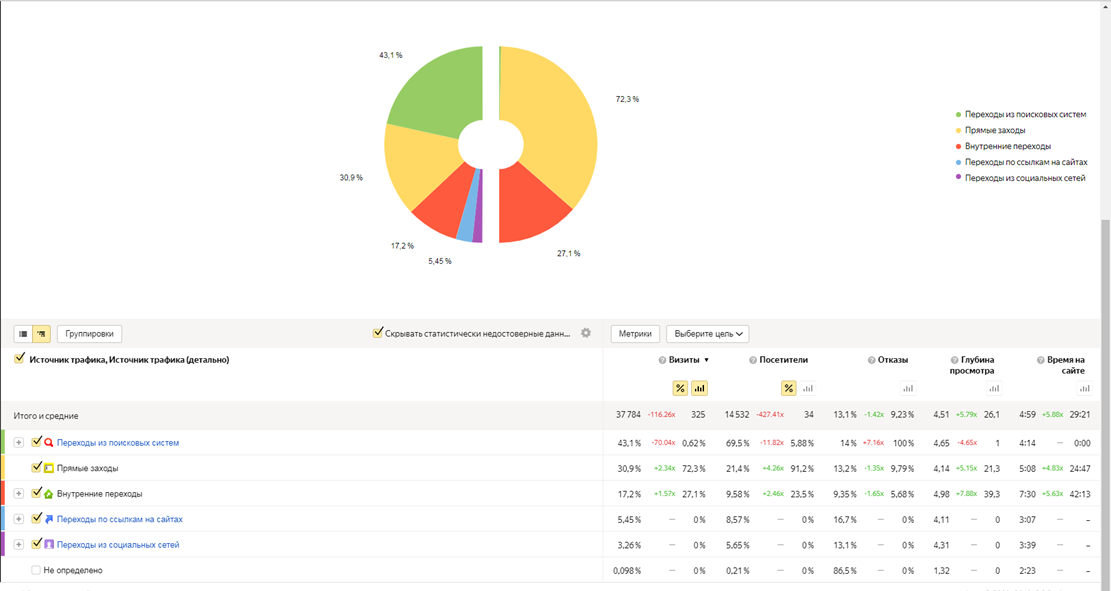
Task: Toggle bar chart icon under Визиты
Action: tap(699, 388)
